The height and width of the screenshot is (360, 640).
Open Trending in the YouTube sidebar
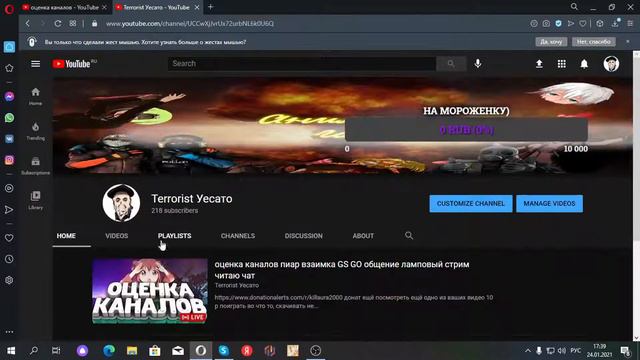[36, 131]
